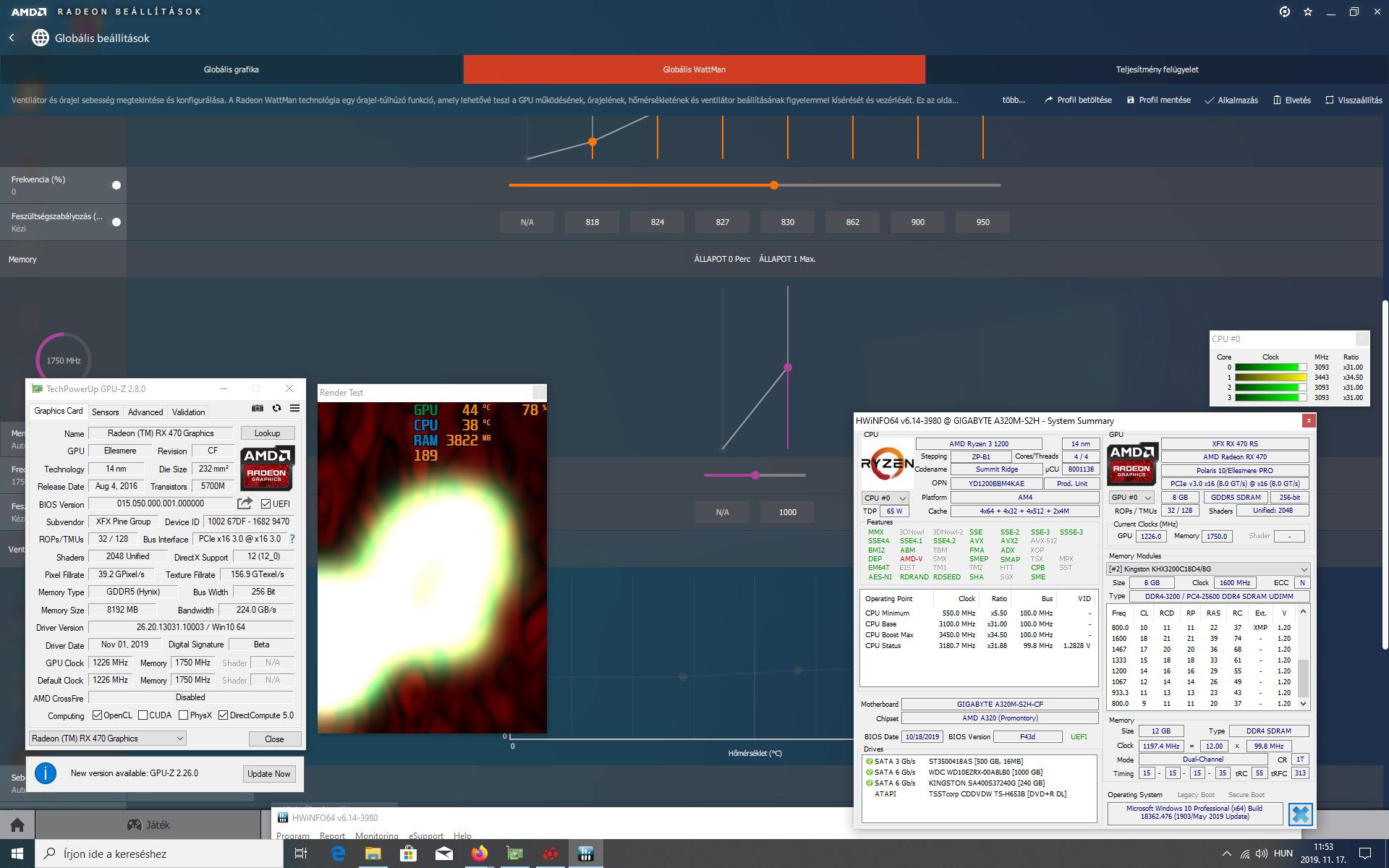This screenshot has width=1389, height=868.
Task: Click the GPU-Z screenshot camera icon
Action: [258, 409]
